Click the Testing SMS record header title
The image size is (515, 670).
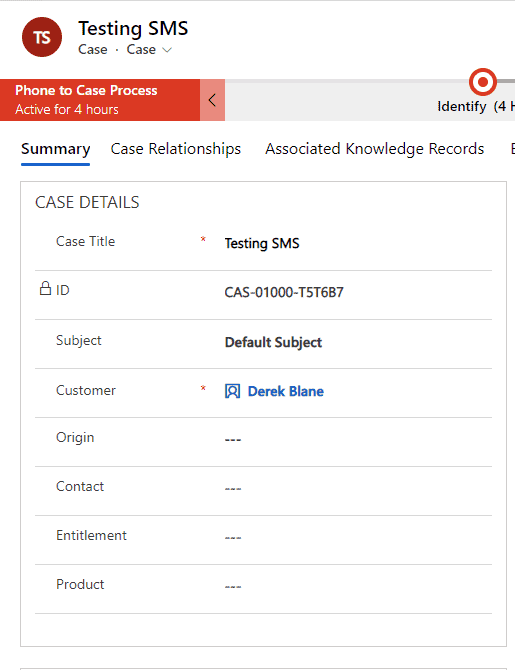(133, 29)
